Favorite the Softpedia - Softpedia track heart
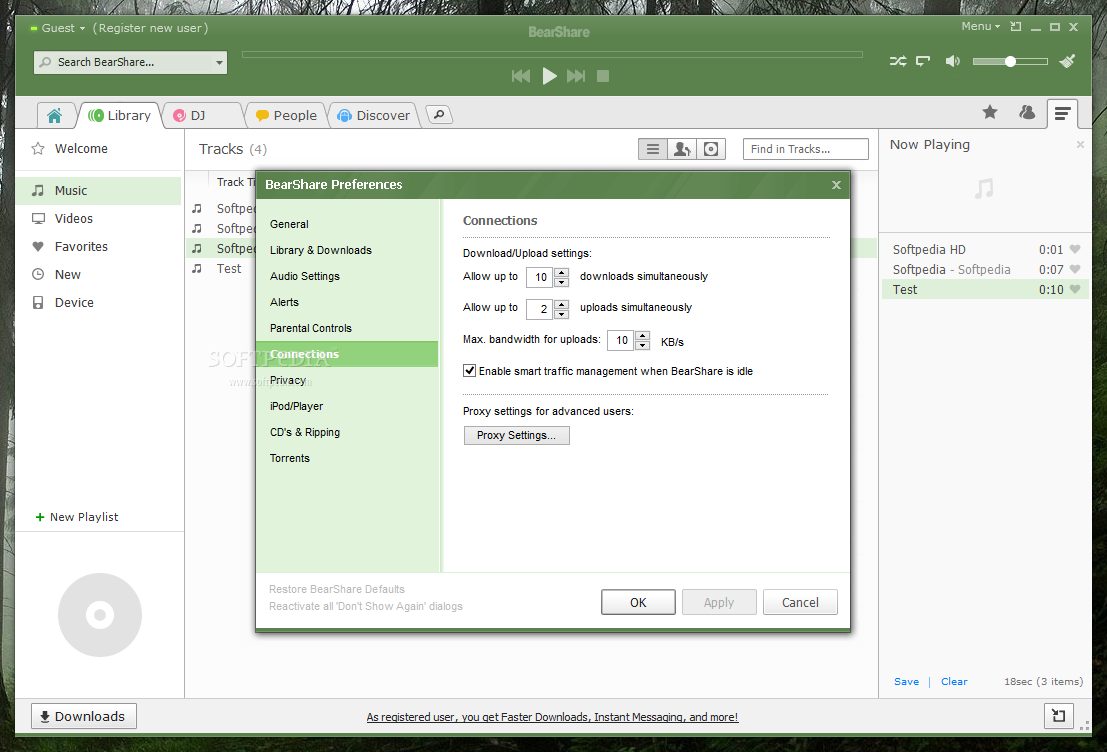Viewport: 1107px width, 752px height. click(x=1075, y=269)
